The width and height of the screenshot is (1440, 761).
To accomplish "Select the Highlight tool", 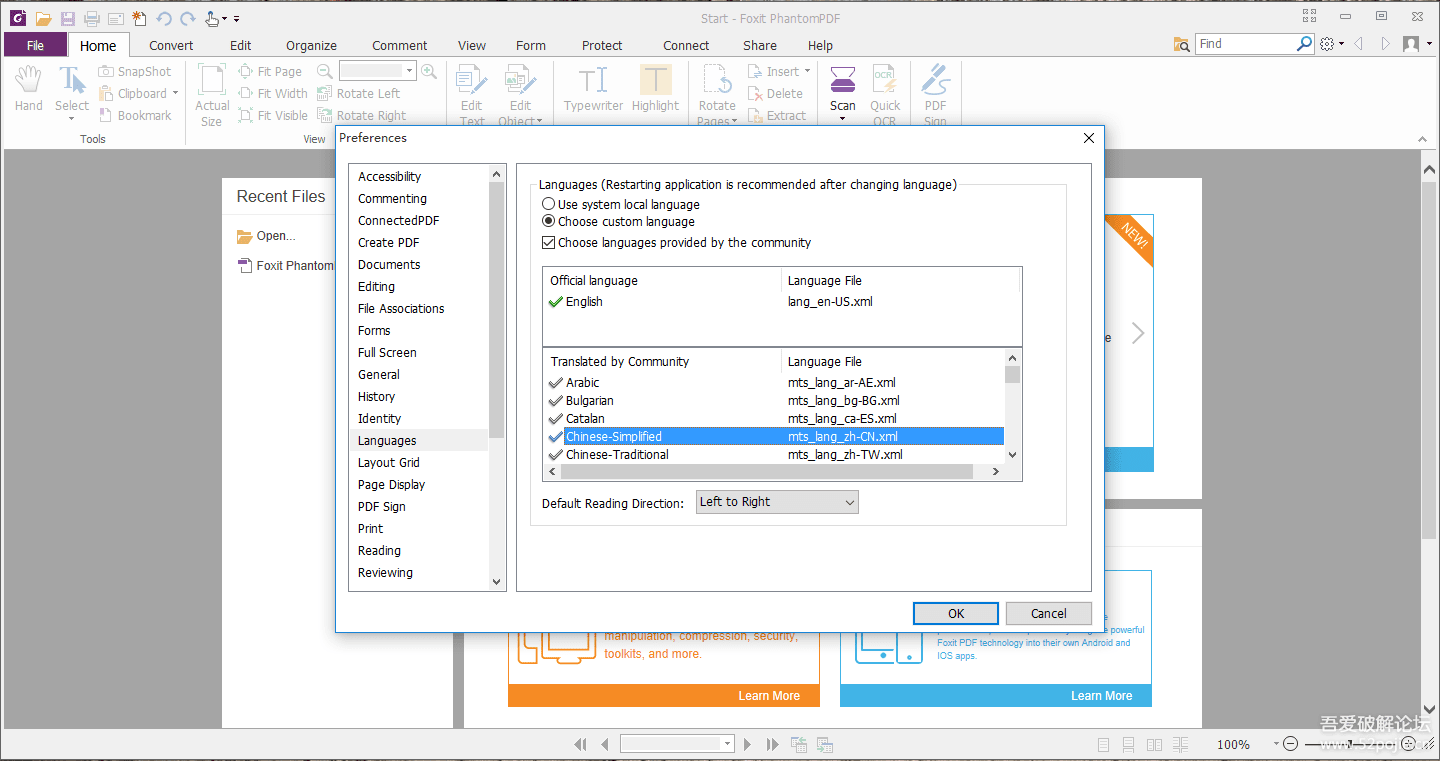I will point(655,89).
